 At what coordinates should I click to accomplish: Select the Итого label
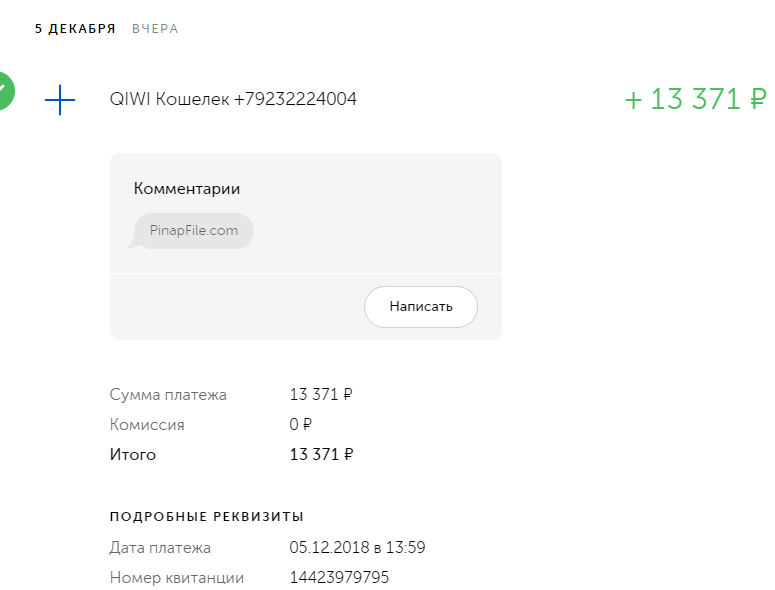133,455
